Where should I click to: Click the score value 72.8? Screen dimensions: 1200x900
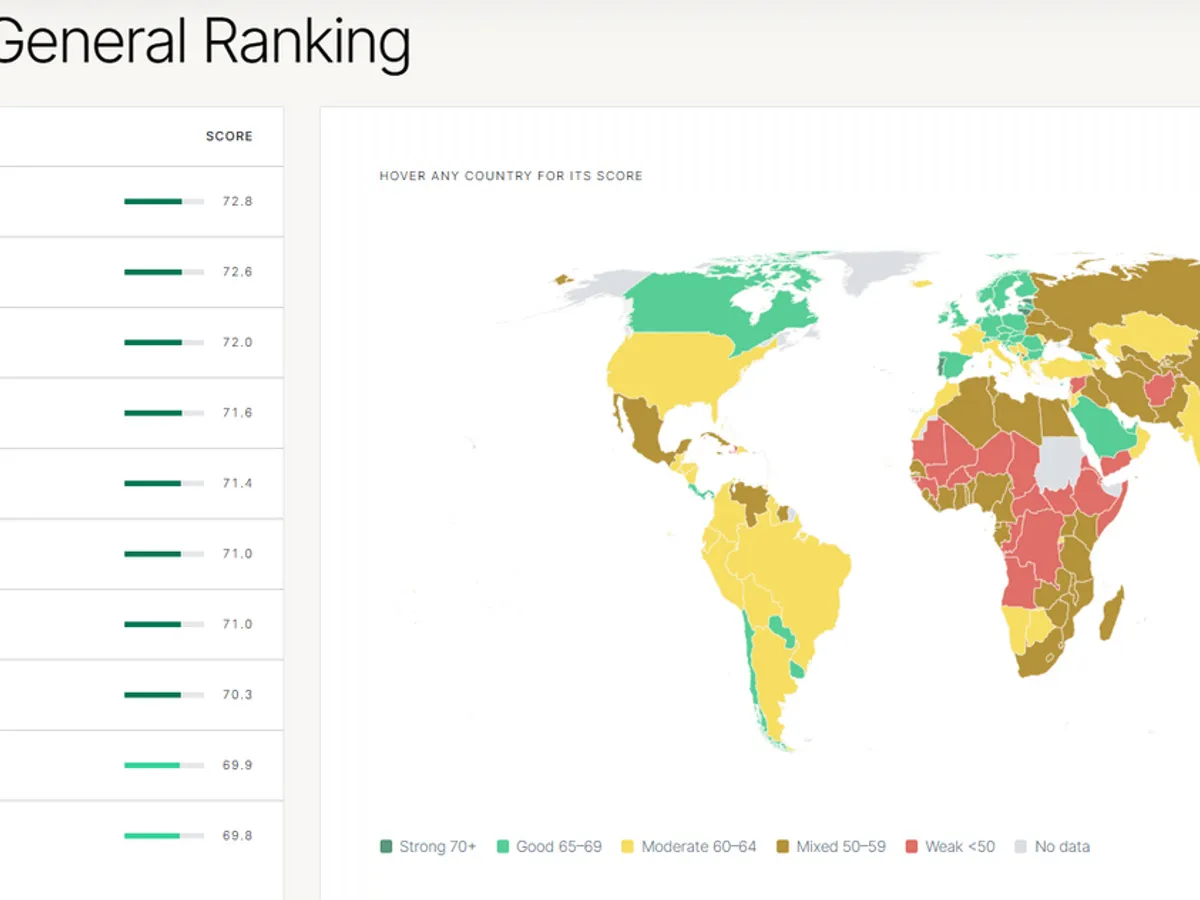tap(238, 201)
